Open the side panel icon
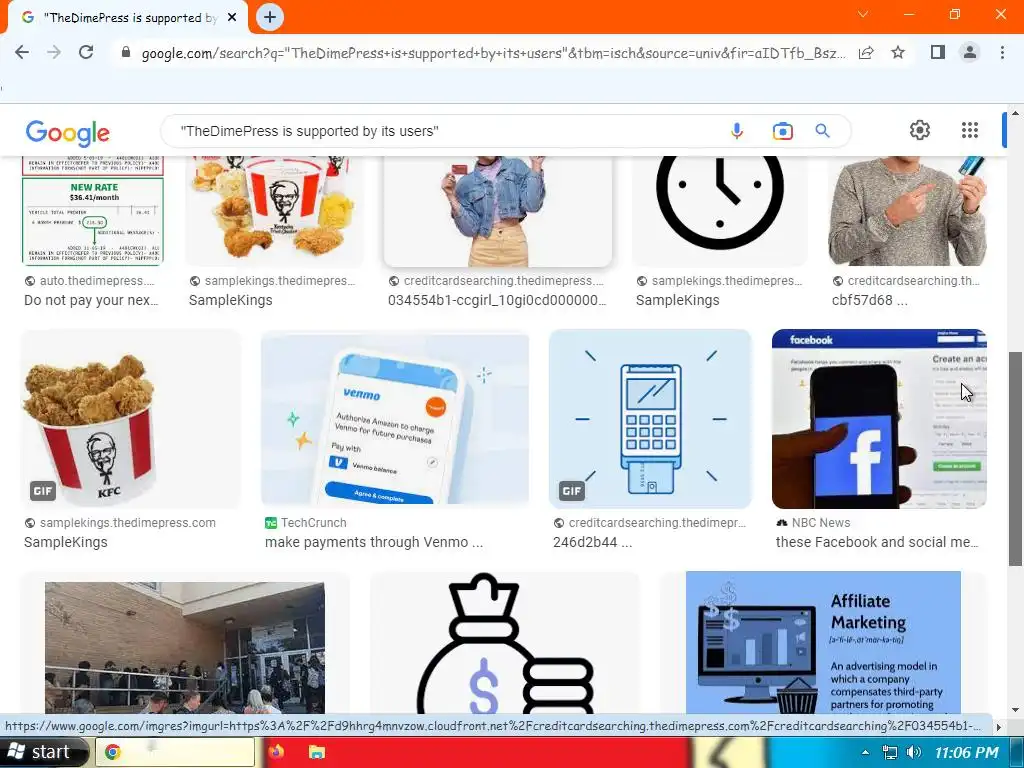This screenshot has height=768, width=1024. click(x=938, y=52)
